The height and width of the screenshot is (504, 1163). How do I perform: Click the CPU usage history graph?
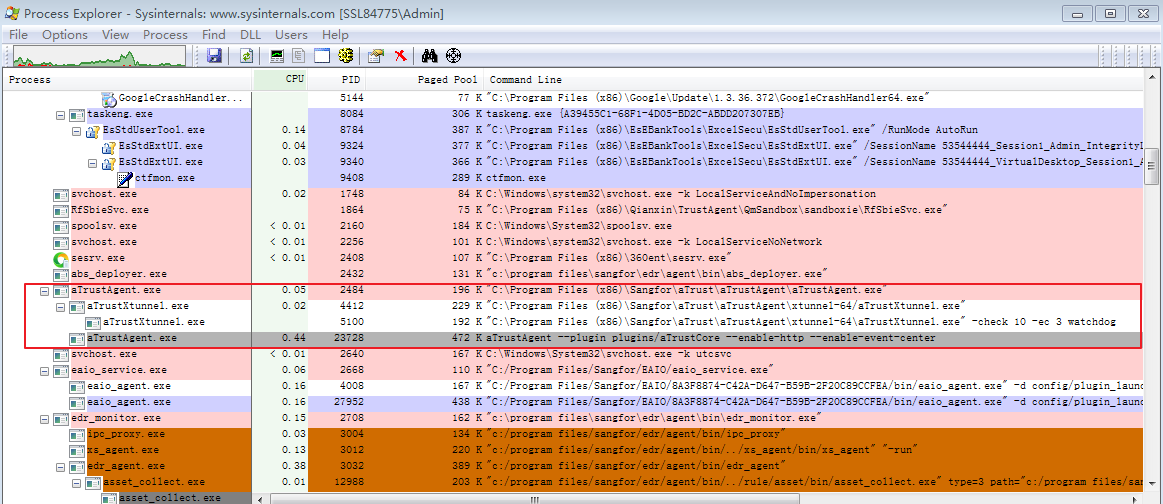(100, 56)
